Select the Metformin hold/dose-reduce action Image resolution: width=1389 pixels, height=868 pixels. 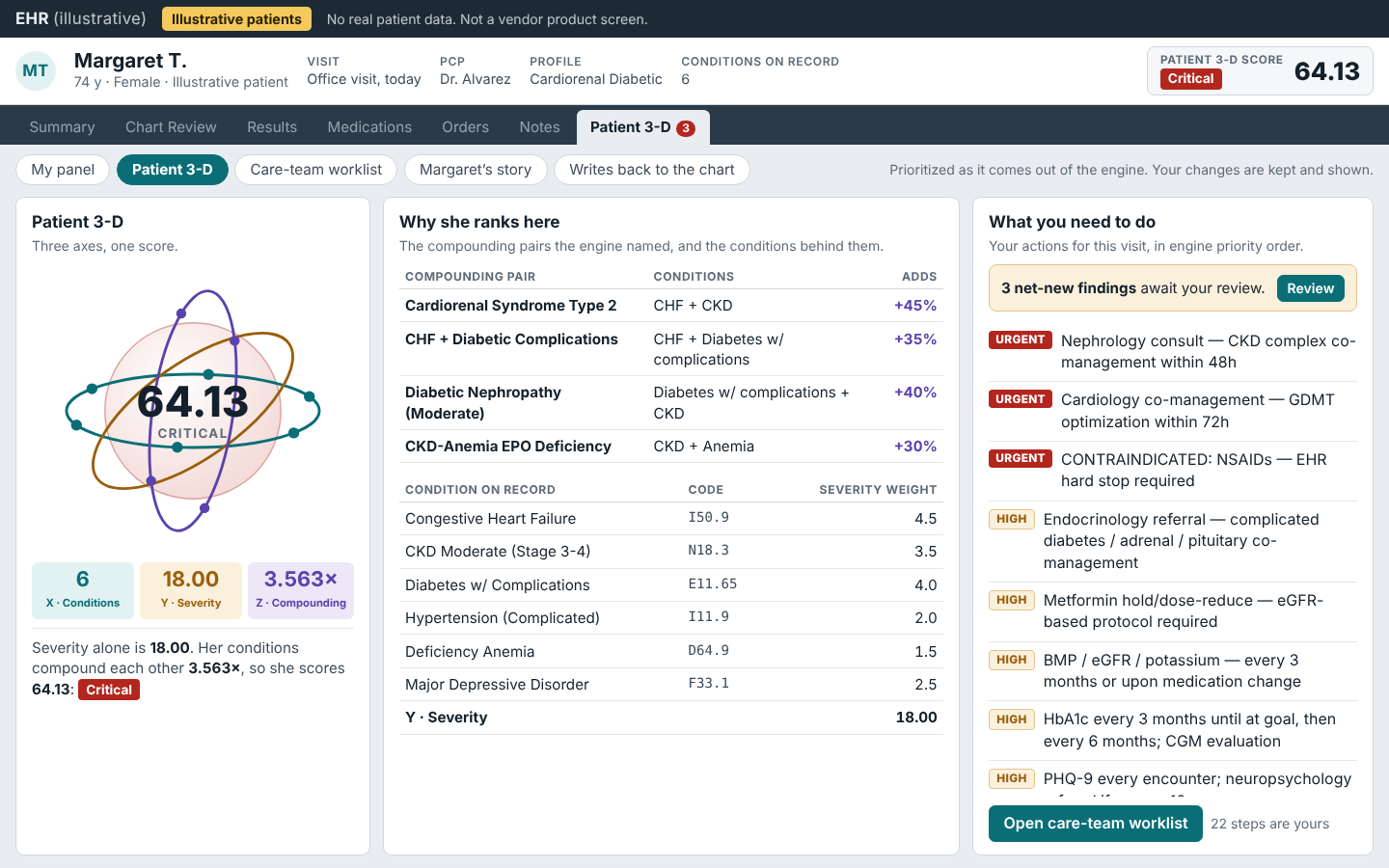coord(1173,611)
